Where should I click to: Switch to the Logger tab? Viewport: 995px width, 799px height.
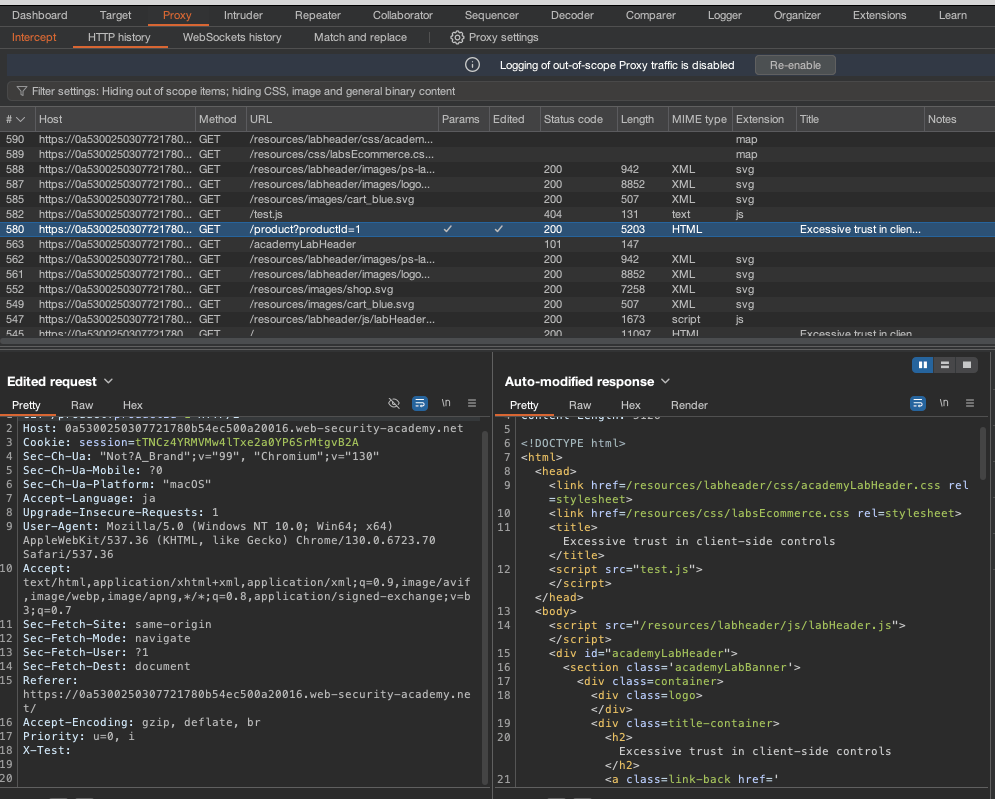[x=725, y=15]
